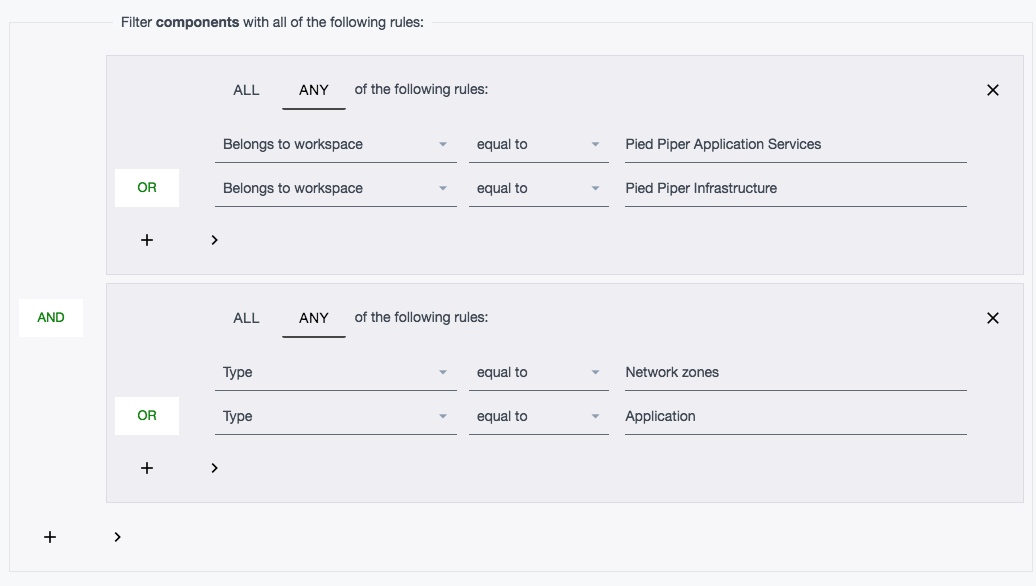The image size is (1036, 586).
Task: Click the + icon to add a rule in the first group
Action: pos(147,240)
